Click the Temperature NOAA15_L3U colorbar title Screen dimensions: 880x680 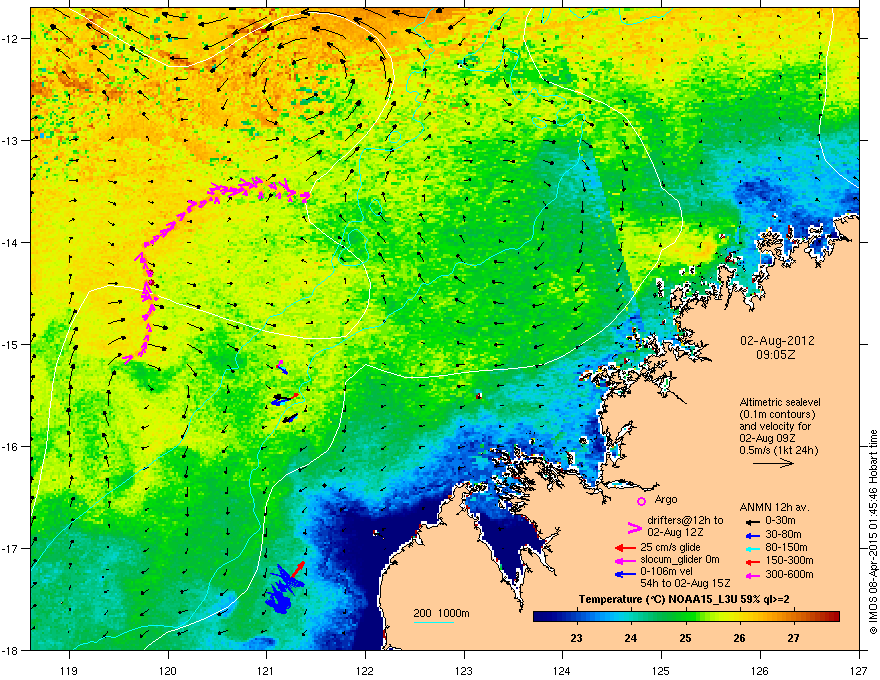[x=684, y=600]
